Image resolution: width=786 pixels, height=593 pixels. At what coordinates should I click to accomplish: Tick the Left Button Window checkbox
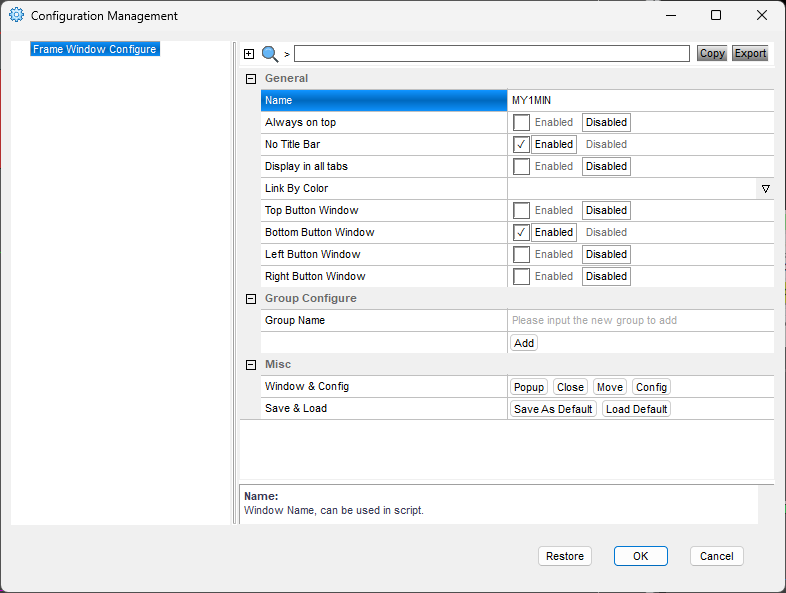click(x=521, y=255)
